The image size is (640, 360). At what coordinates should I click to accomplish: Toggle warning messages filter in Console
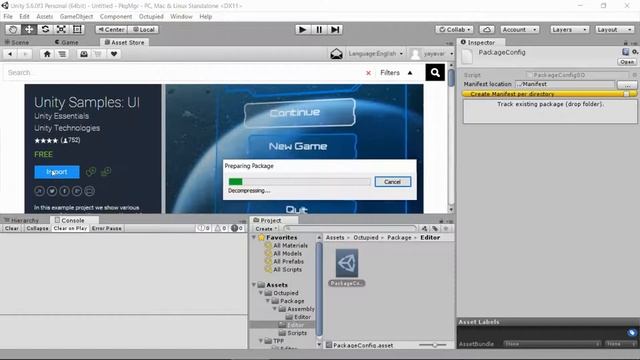pos(220,228)
